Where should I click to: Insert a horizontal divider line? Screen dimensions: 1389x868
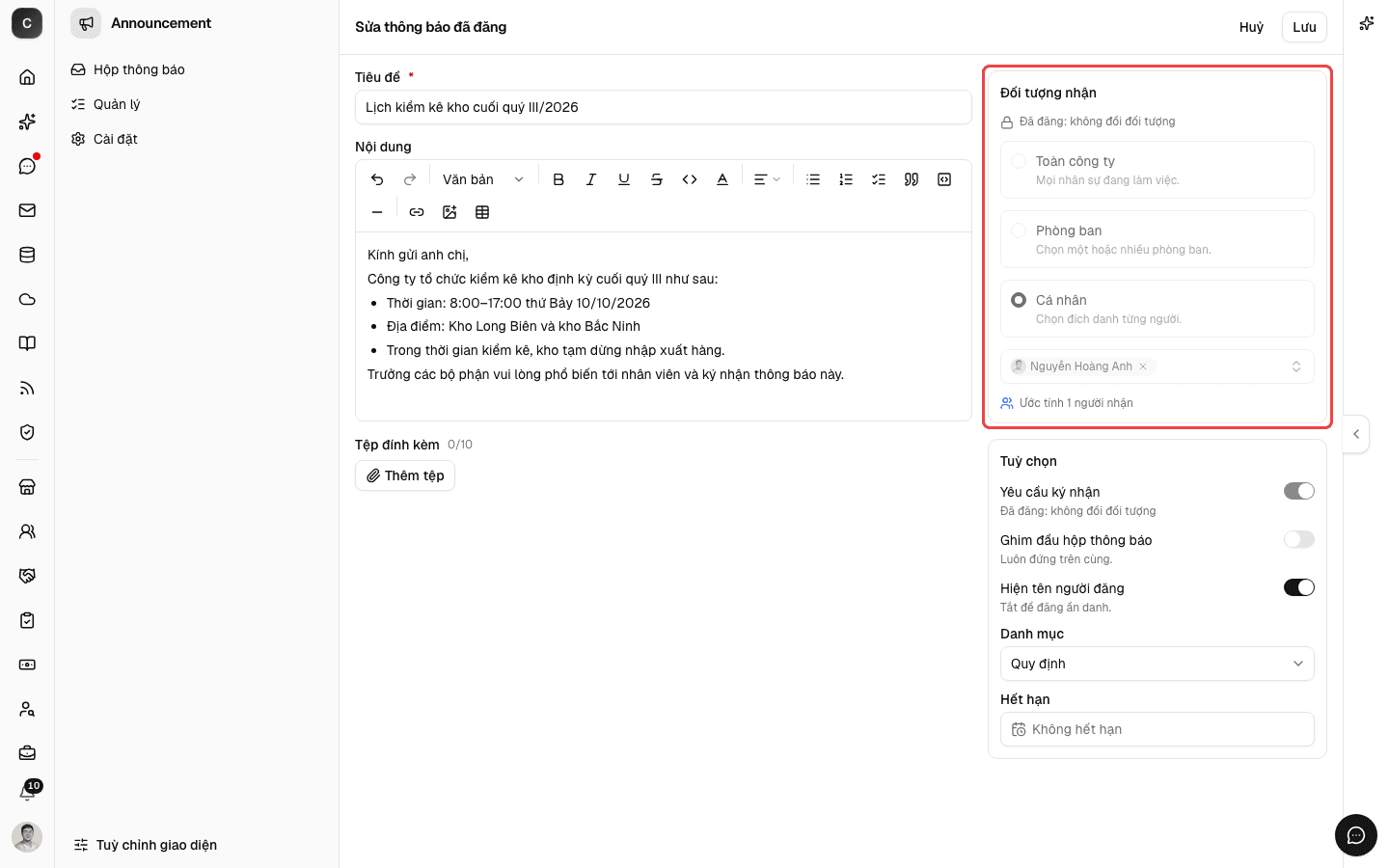pyautogui.click(x=377, y=212)
